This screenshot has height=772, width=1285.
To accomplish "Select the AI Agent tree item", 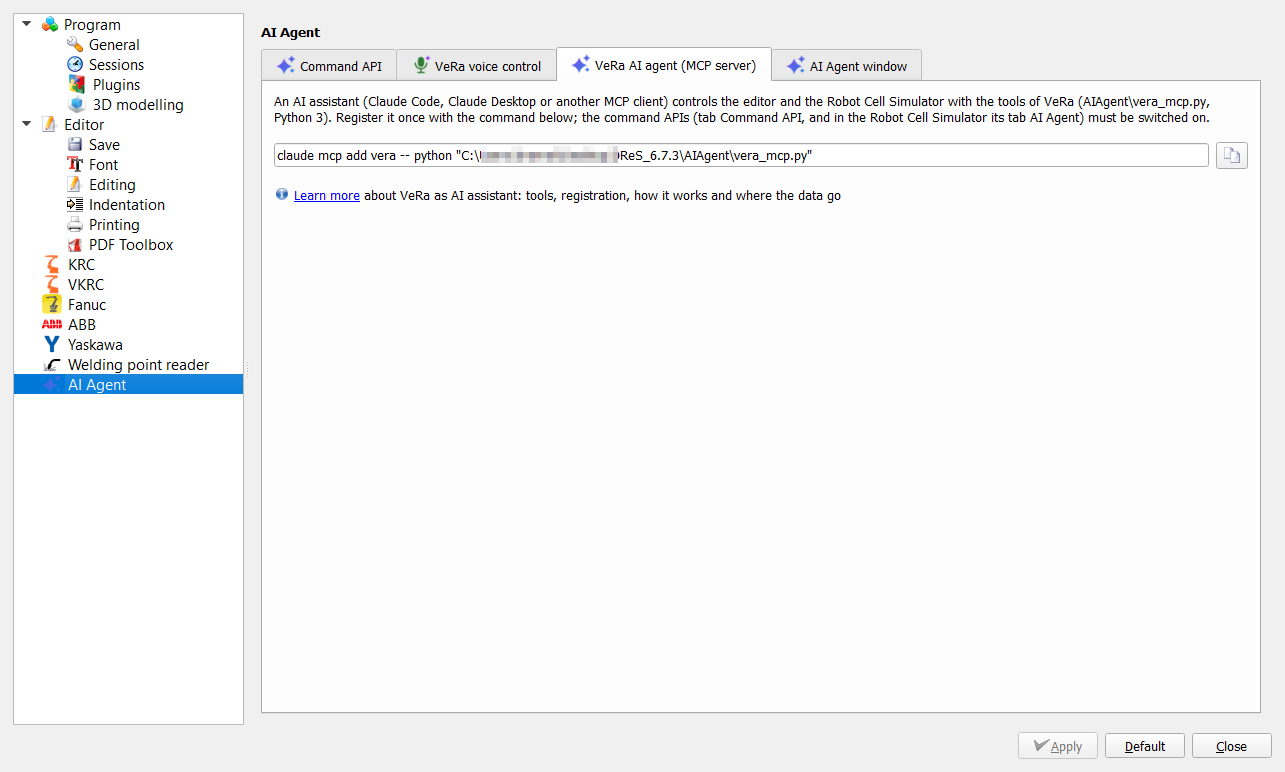I will click(x=128, y=384).
